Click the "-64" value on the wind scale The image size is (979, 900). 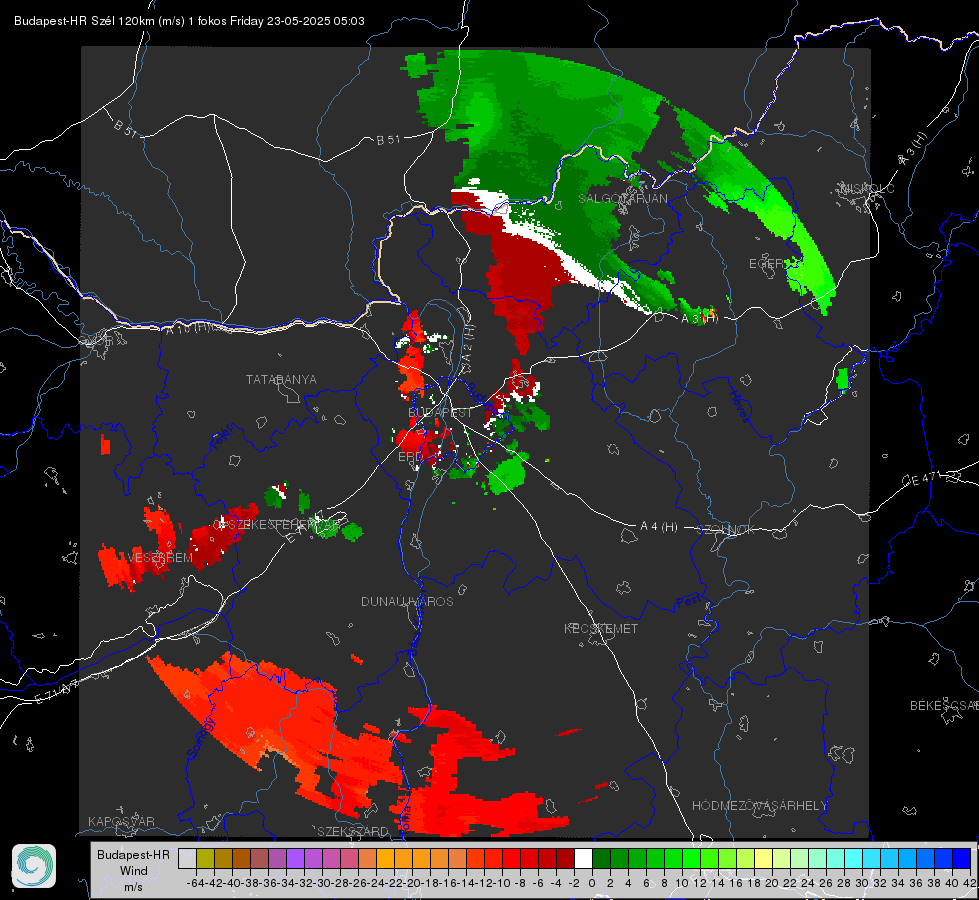pyautogui.click(x=196, y=883)
